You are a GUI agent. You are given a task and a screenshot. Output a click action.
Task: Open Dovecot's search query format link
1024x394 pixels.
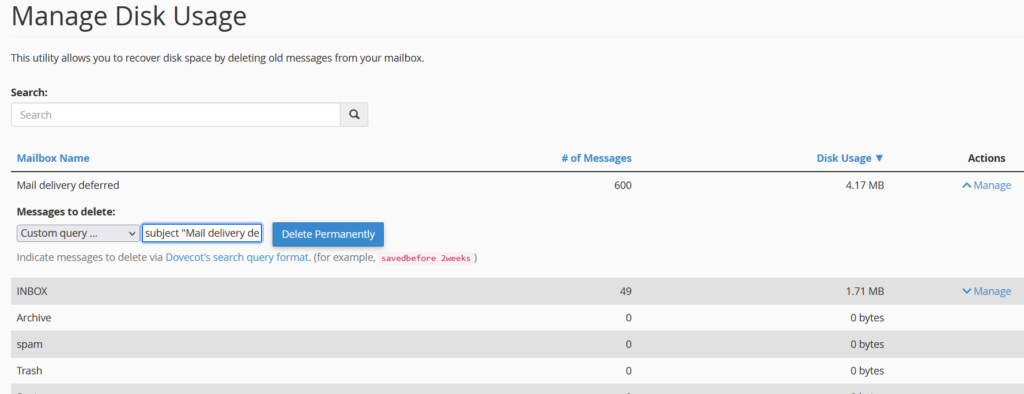tap(238, 257)
